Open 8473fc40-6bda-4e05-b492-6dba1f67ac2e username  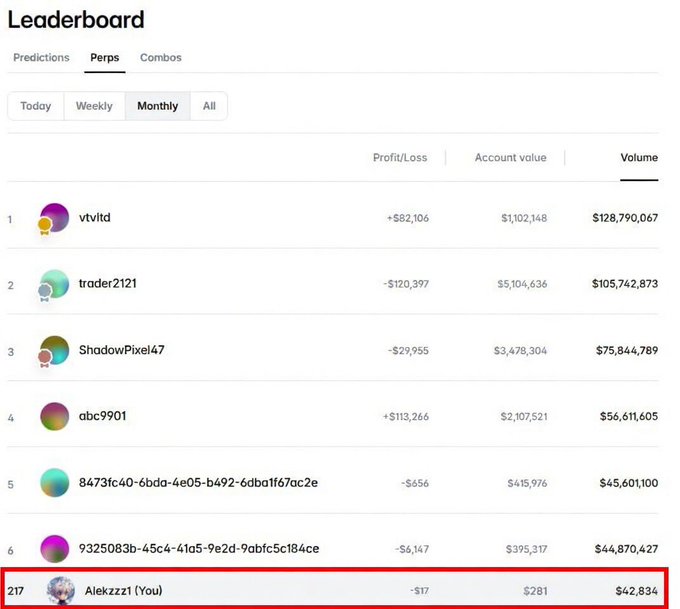(x=198, y=483)
